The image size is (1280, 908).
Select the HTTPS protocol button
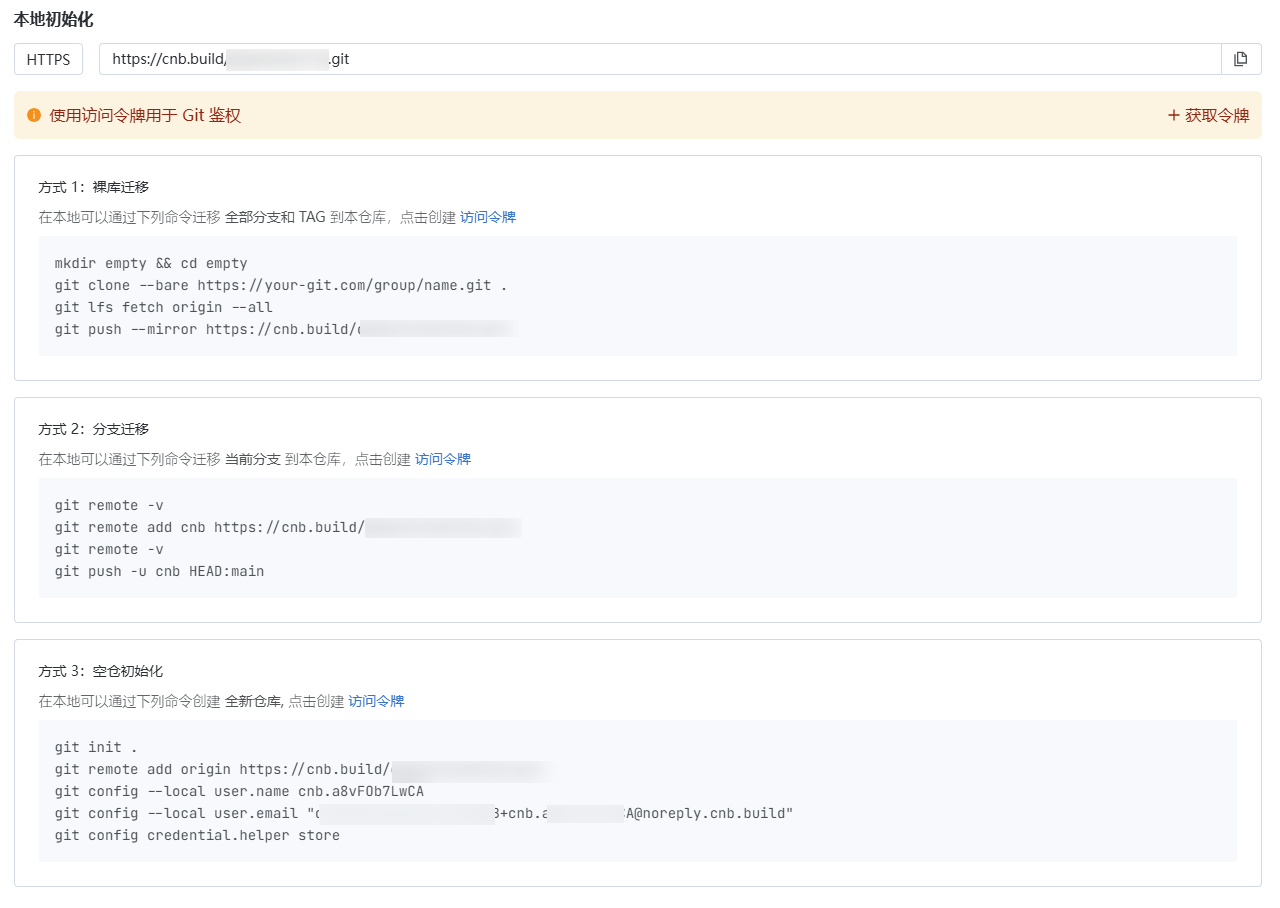pos(48,59)
